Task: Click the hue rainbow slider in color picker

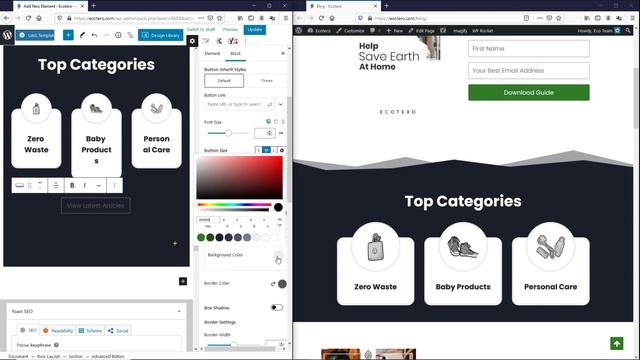Action: click(234, 204)
